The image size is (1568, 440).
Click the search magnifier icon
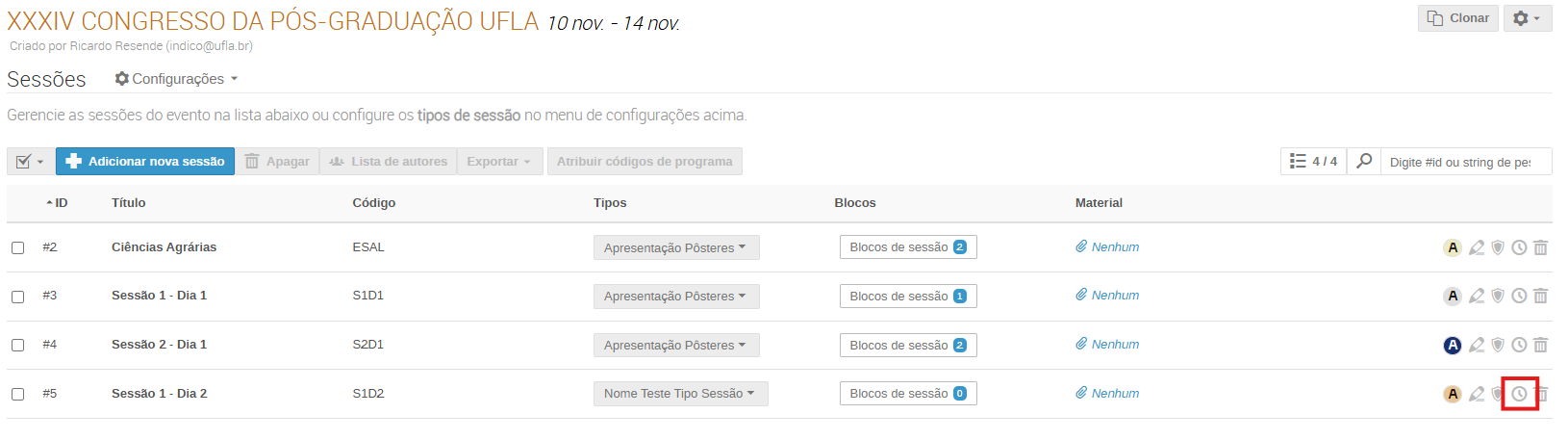pos(1364,162)
